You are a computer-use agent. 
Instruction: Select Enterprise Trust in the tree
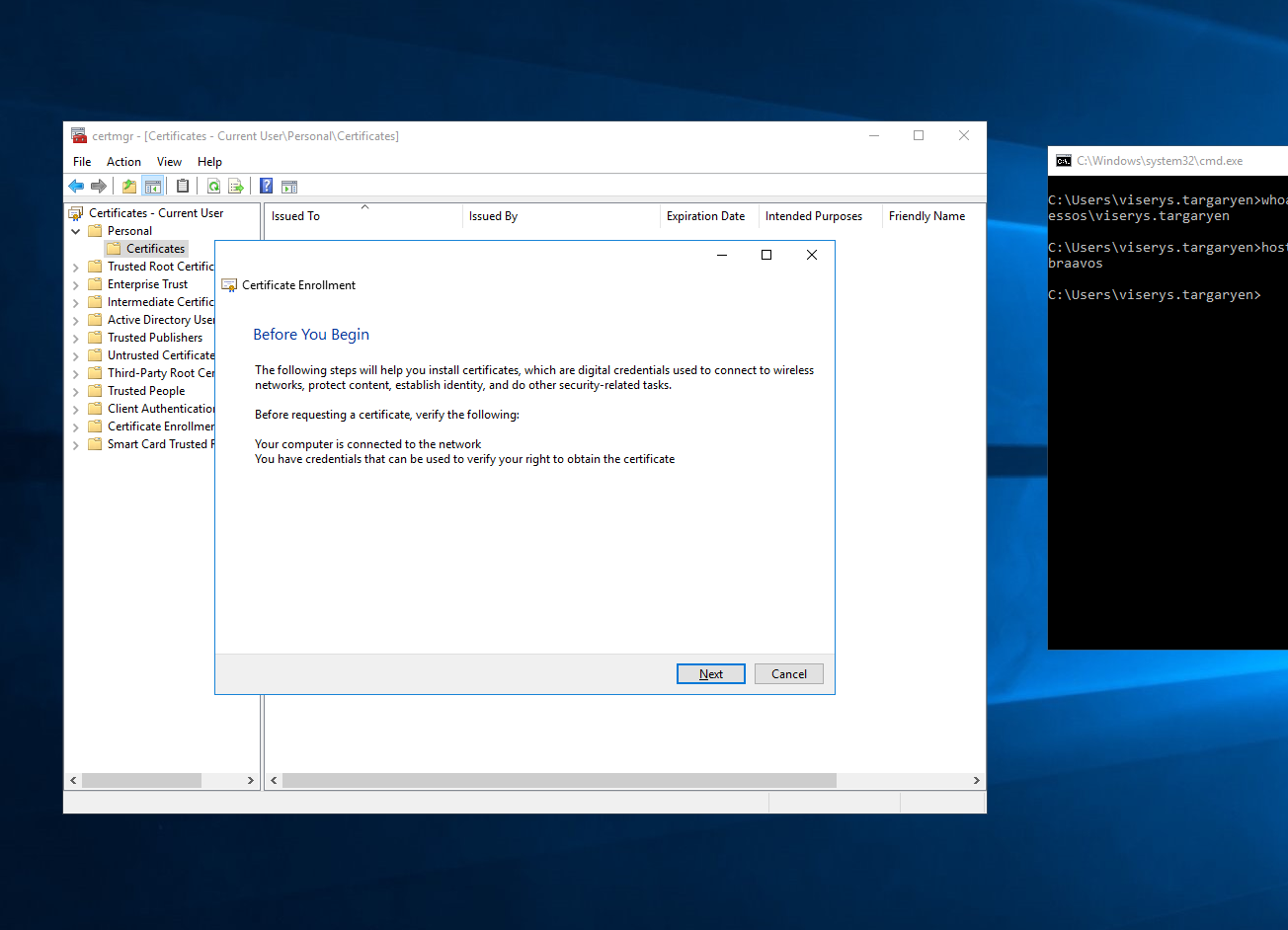pos(147,283)
